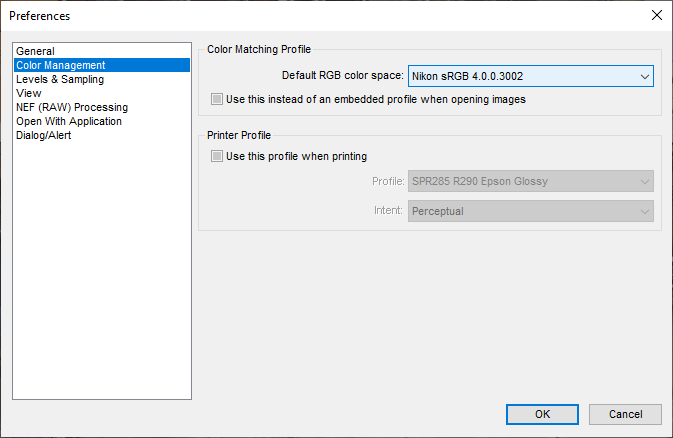Select Dialog/Alert preferences category
This screenshot has height=438, width=673.
tap(102, 135)
